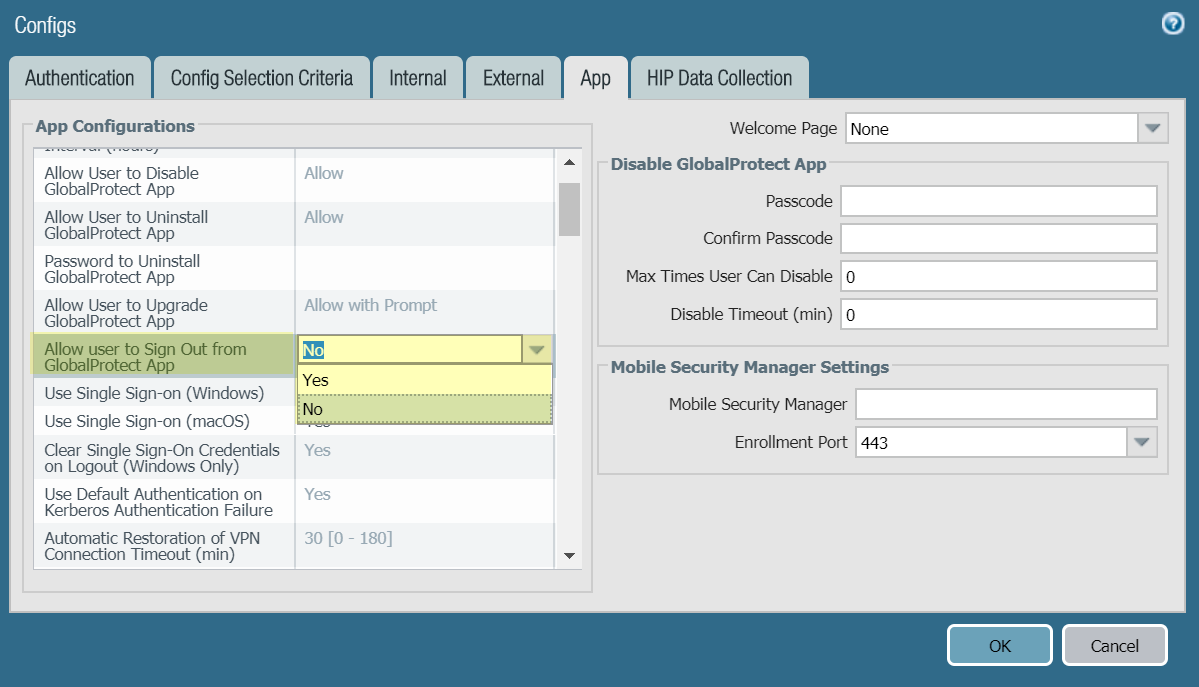Switch to the Authentication tab
This screenshot has height=687, width=1199.
coord(80,78)
